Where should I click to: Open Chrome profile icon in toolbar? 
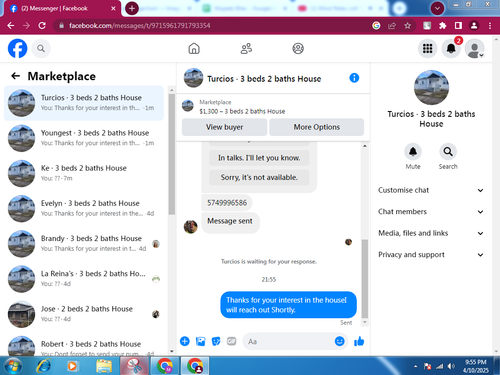(x=474, y=25)
